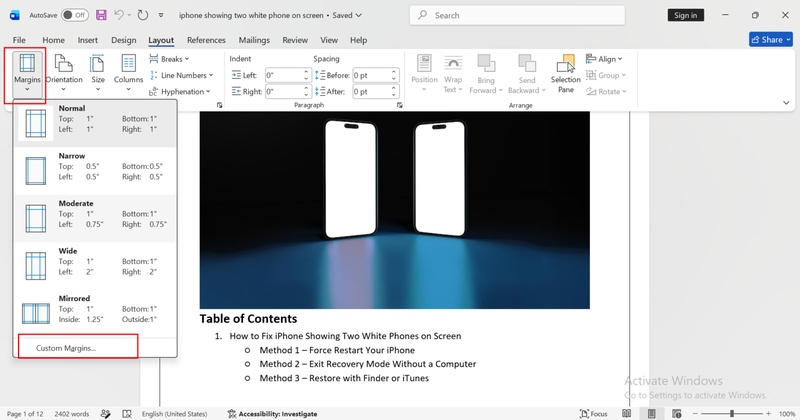This screenshot has height=420, width=800.
Task: Collapse the ribbon with chevron
Action: click(x=786, y=103)
